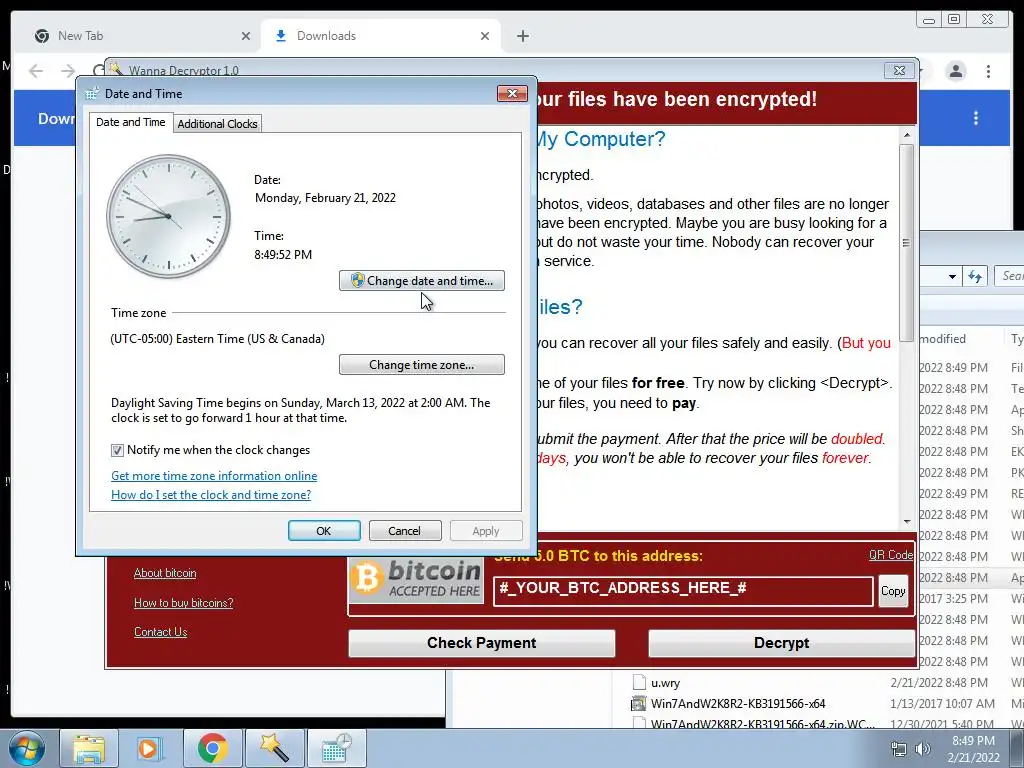
Task: Click Date and Time taskbar icon
Action: tap(336, 748)
